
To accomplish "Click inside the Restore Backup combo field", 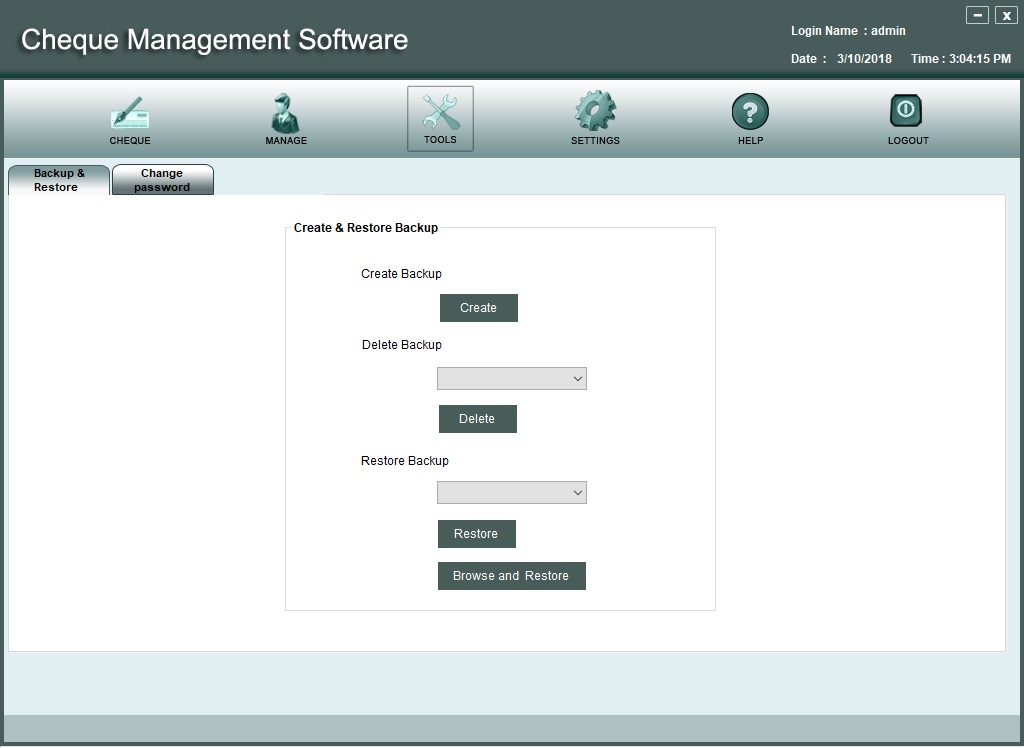I will pos(503,493).
